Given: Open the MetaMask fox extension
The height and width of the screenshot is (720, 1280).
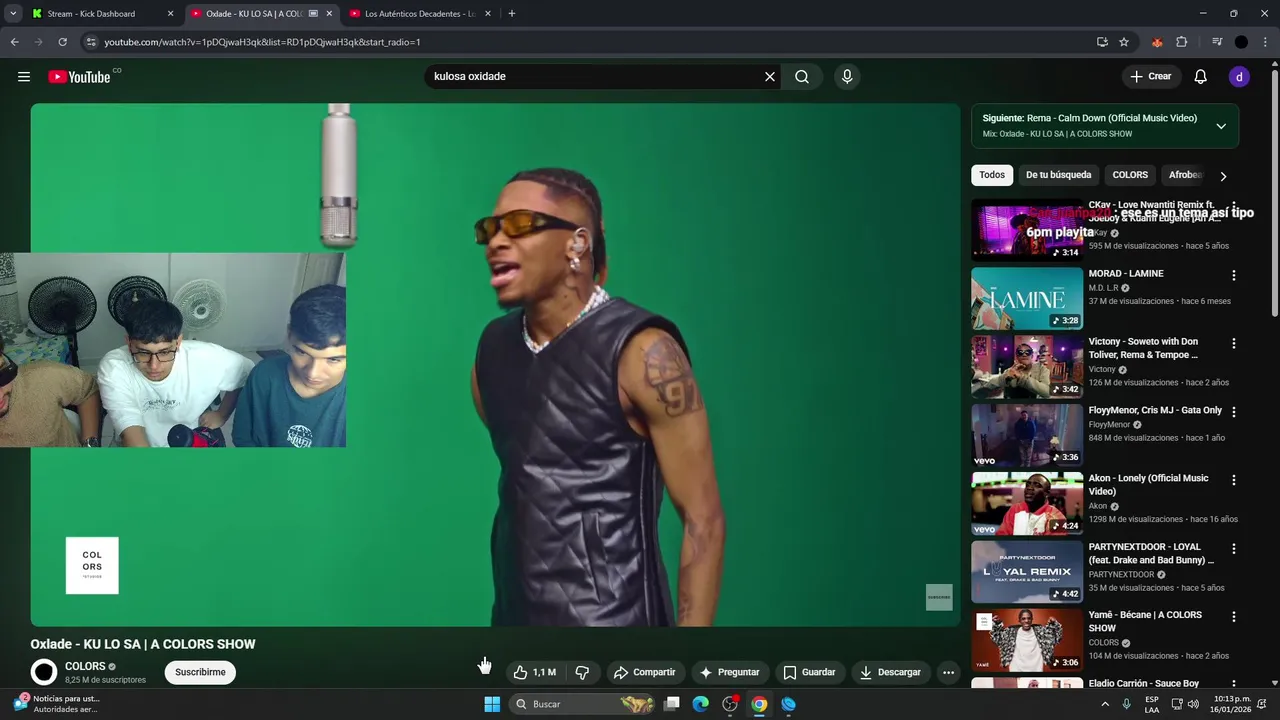Looking at the screenshot, I should [x=1157, y=42].
